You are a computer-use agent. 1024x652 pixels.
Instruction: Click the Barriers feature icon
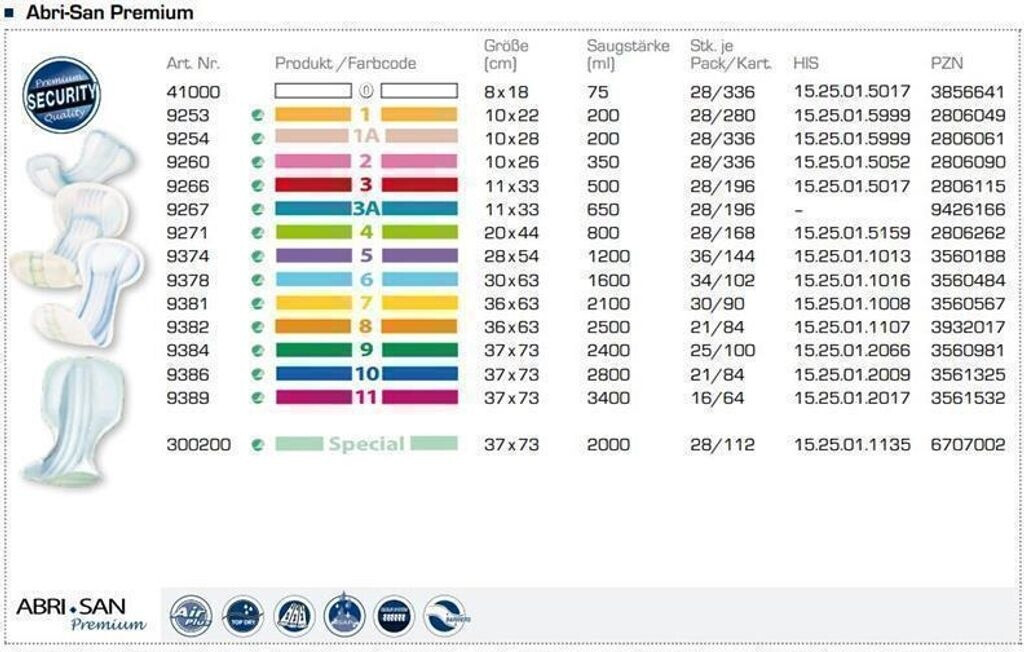[444, 616]
